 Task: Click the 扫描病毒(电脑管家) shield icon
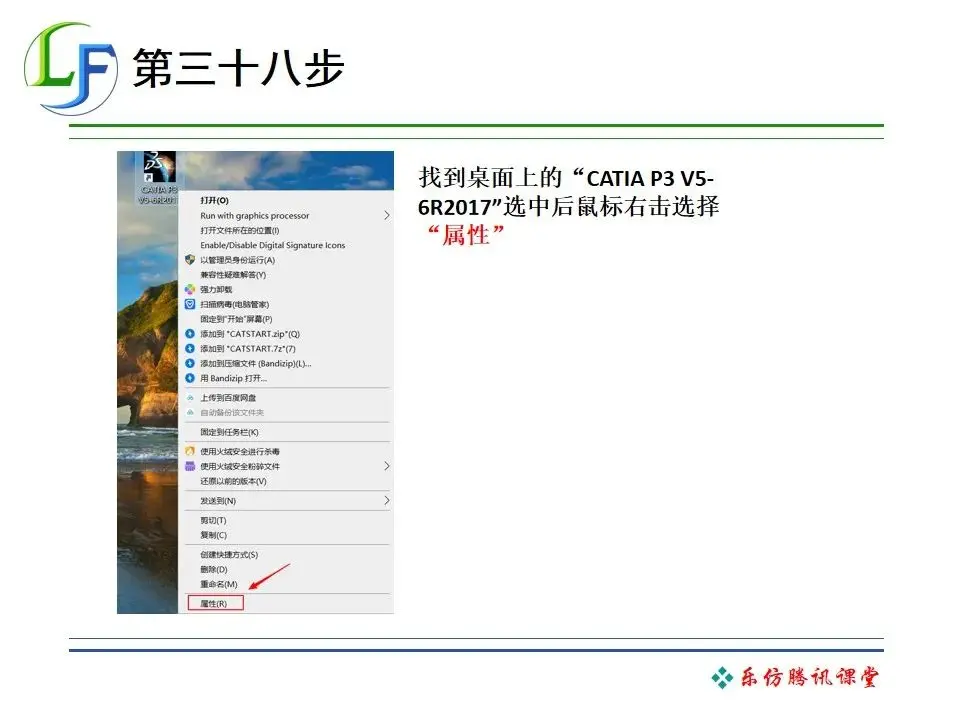[x=190, y=304]
